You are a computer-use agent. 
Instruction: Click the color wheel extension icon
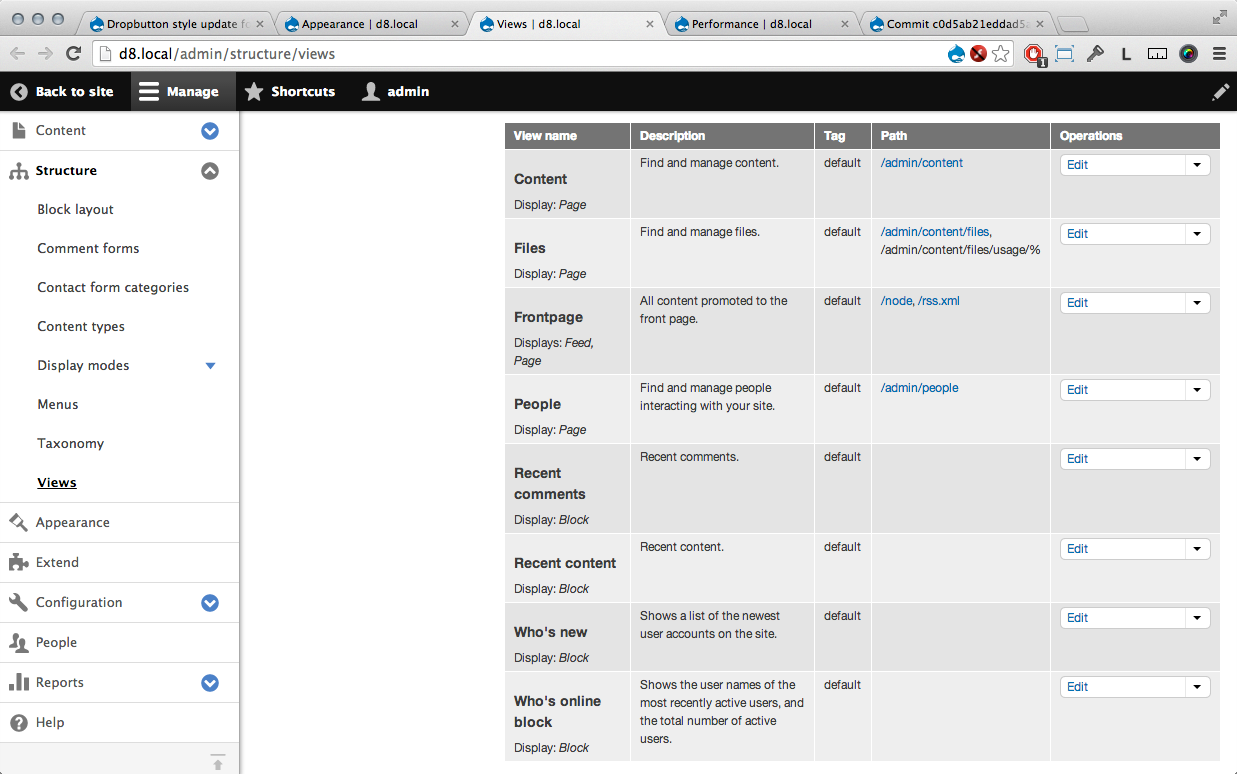point(1188,54)
